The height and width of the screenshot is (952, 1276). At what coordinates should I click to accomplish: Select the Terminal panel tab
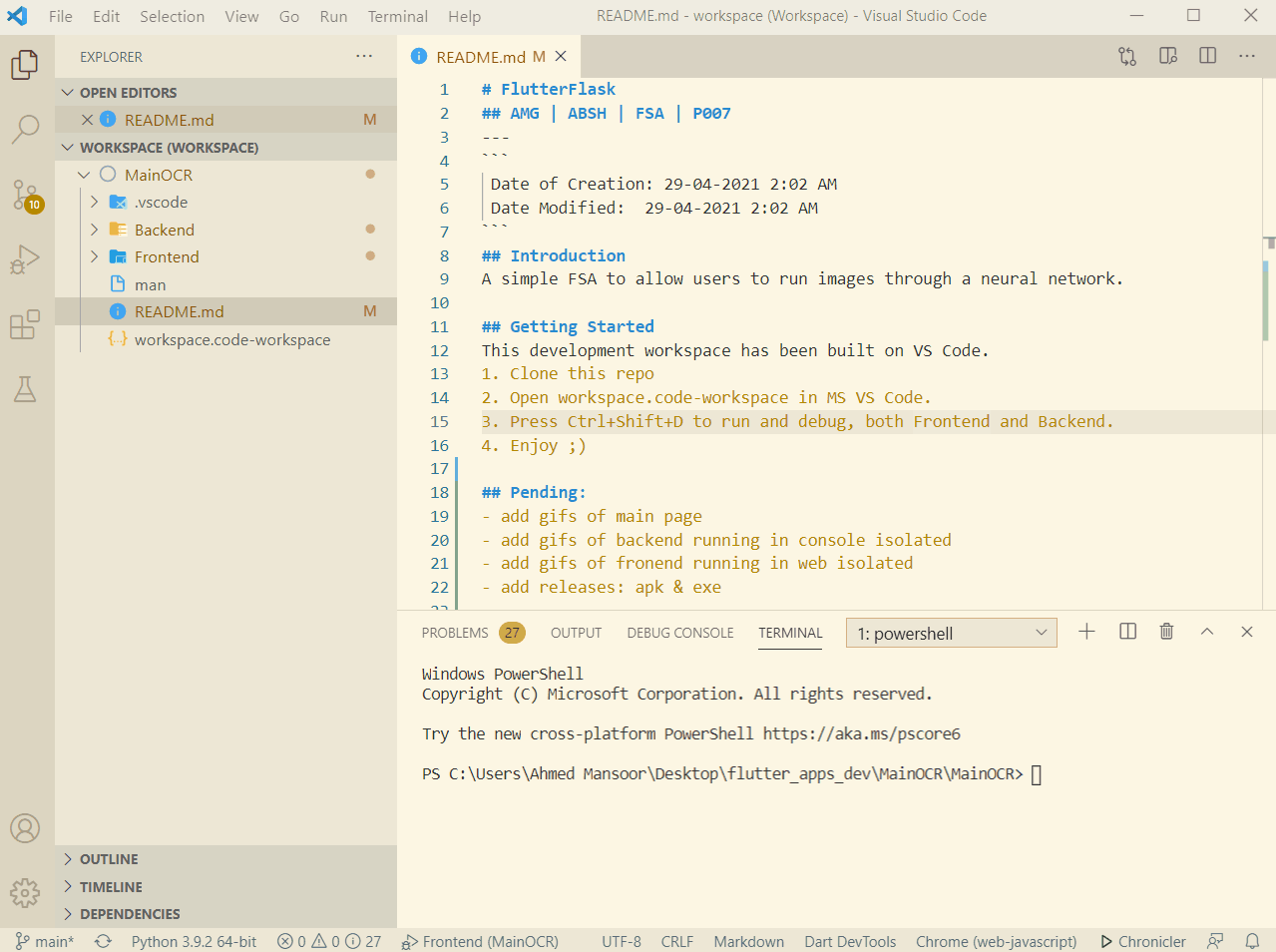pos(790,633)
